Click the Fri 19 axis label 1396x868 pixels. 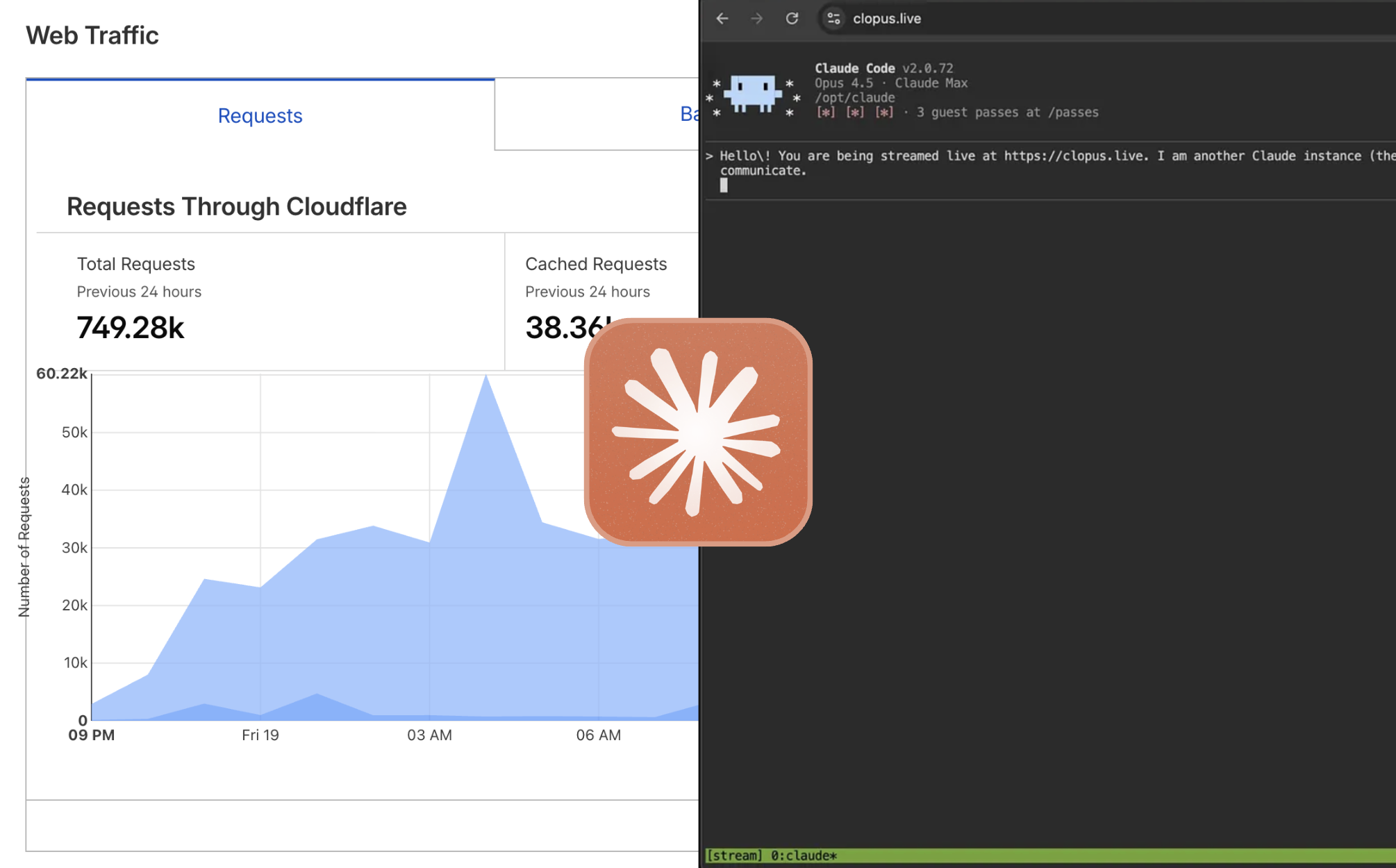coord(260,735)
